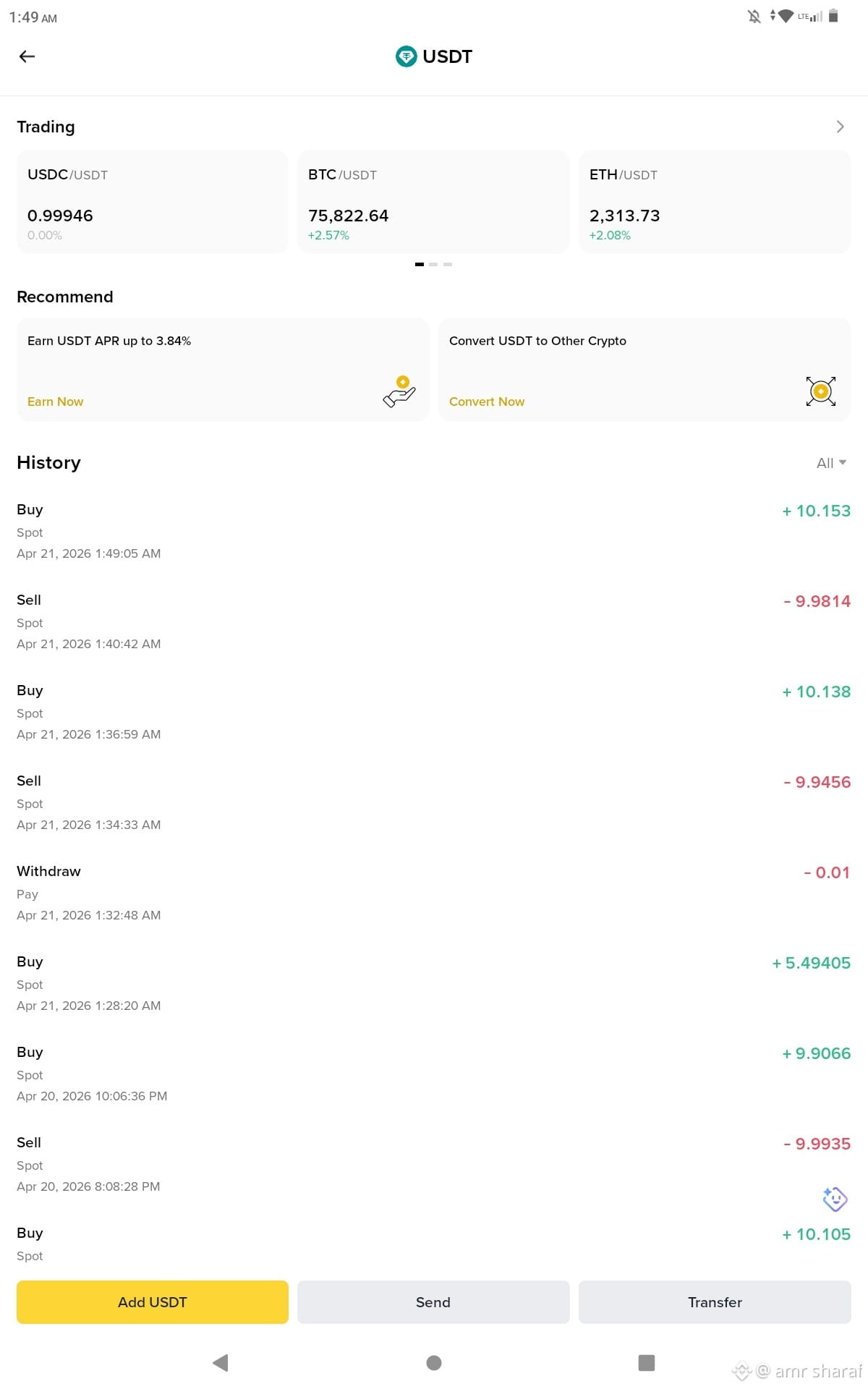Tap the Convert crypto swap icon
This screenshot has height=1389, width=868.
tap(821, 391)
